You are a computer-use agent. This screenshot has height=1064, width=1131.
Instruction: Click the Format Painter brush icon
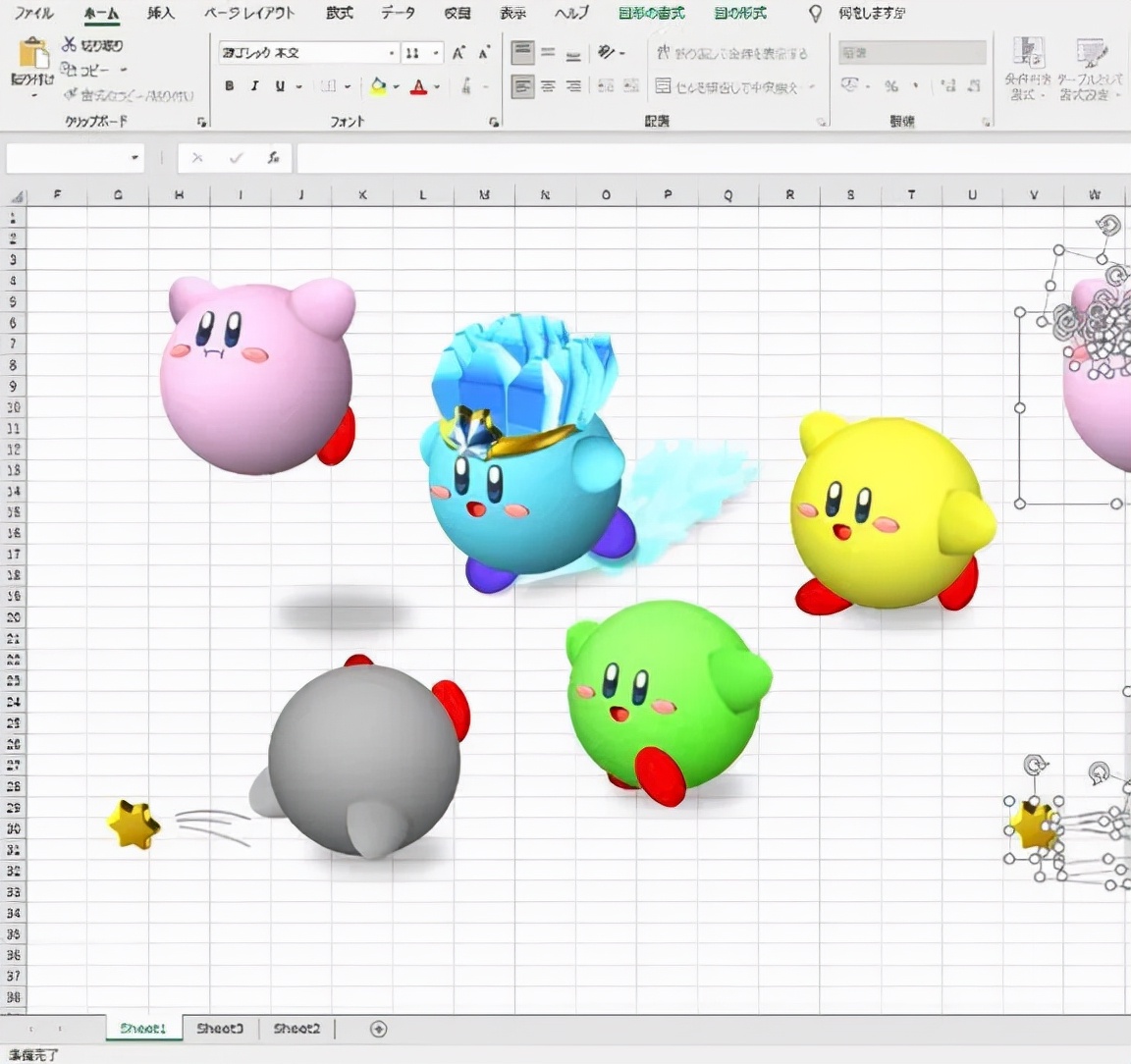pyautogui.click(x=71, y=94)
